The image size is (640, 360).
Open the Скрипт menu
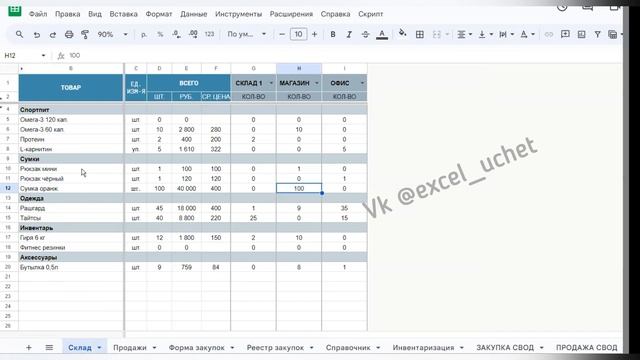tap(371, 14)
